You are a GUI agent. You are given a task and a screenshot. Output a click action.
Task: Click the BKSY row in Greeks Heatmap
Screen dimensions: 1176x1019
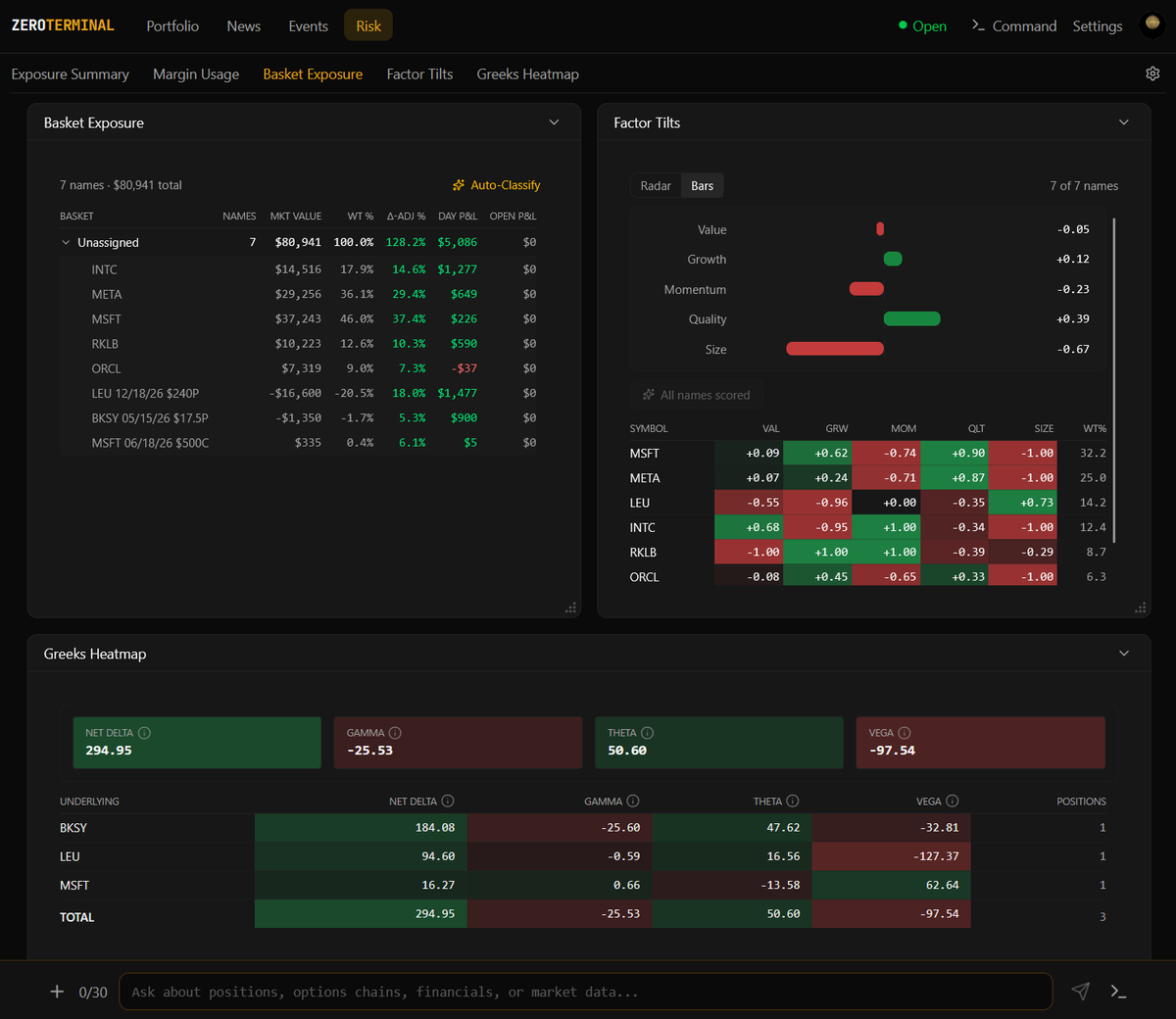click(583, 828)
